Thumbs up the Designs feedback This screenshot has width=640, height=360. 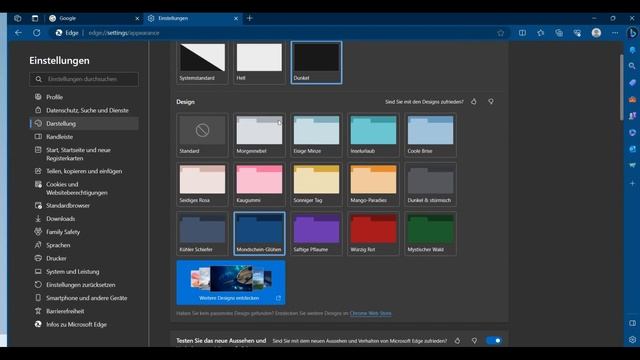pos(473,102)
